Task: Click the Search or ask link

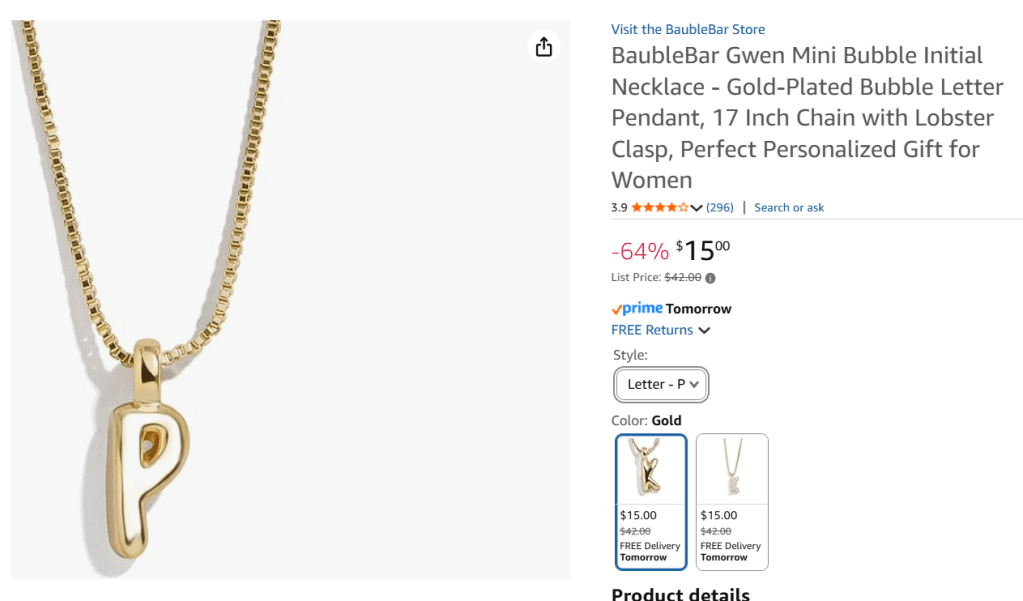Action: (789, 208)
